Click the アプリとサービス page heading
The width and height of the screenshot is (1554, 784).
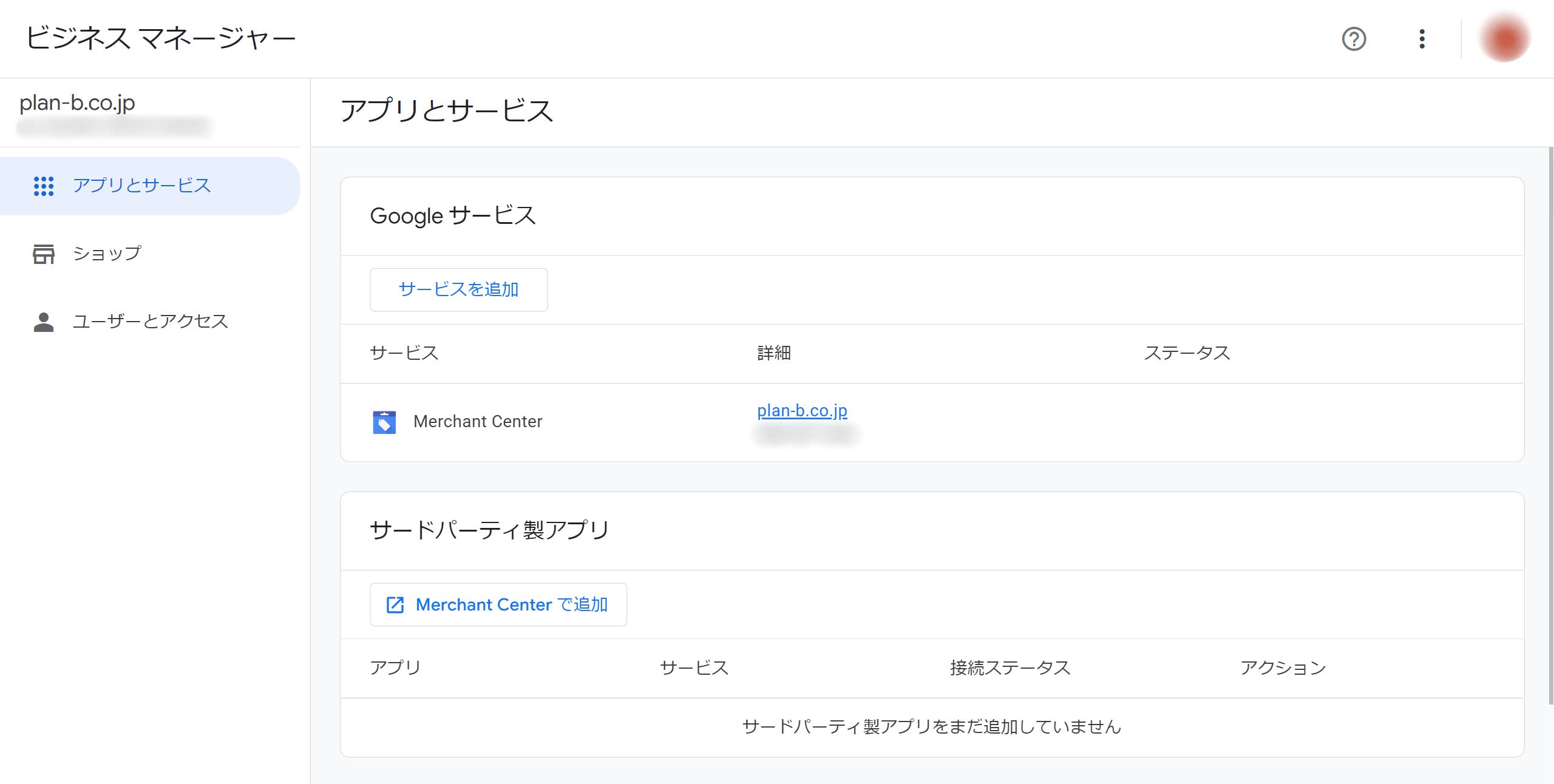tap(447, 111)
